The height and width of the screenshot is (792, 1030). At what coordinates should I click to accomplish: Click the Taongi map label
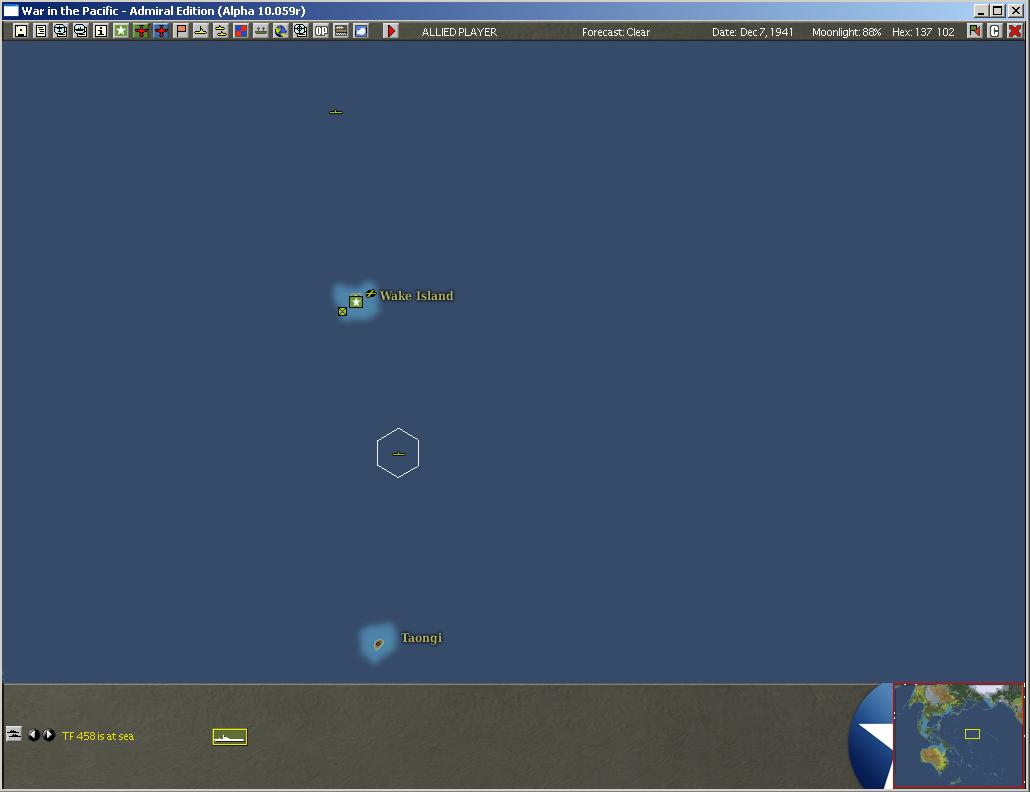point(422,638)
